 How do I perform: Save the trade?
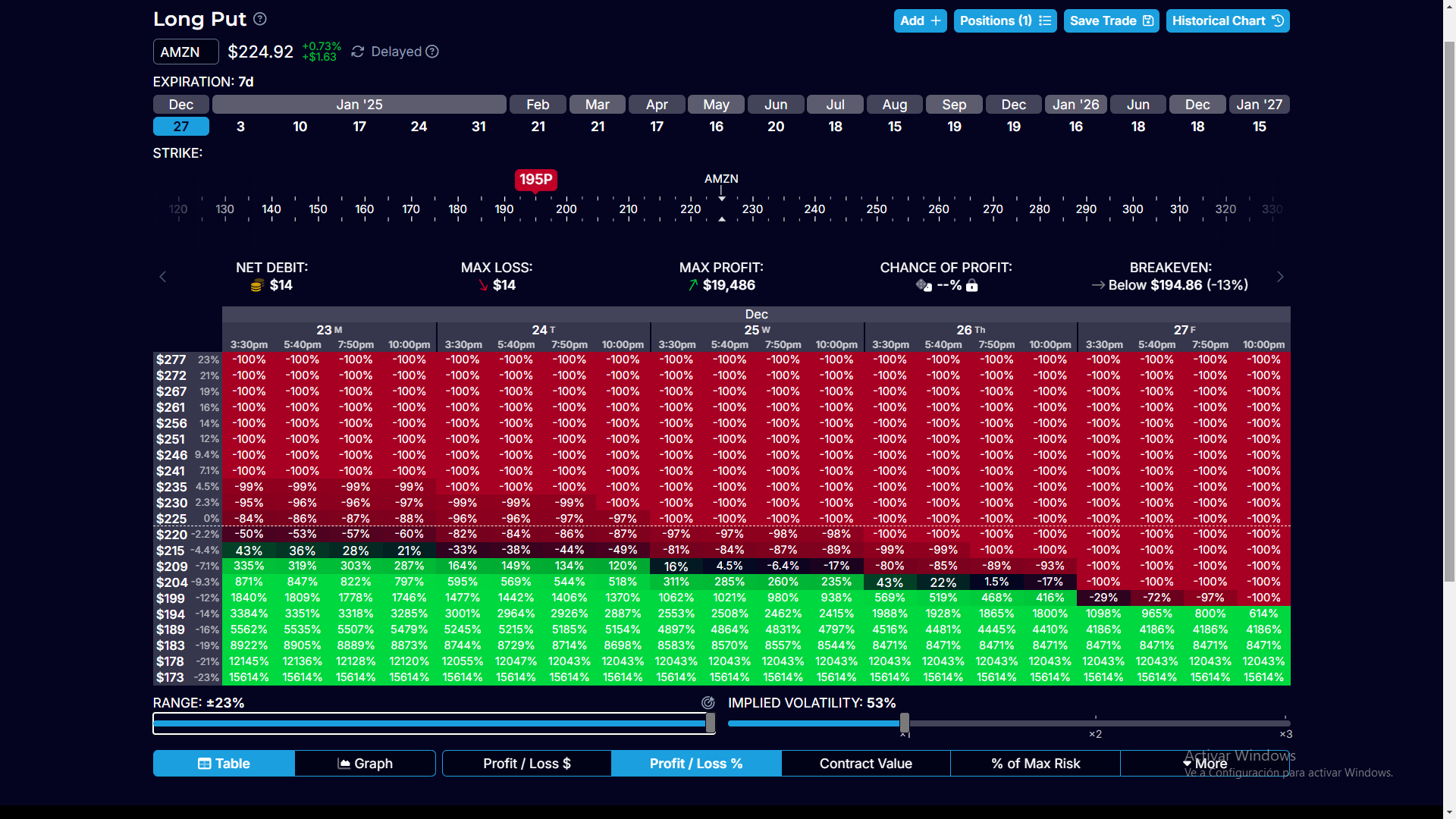[1111, 21]
